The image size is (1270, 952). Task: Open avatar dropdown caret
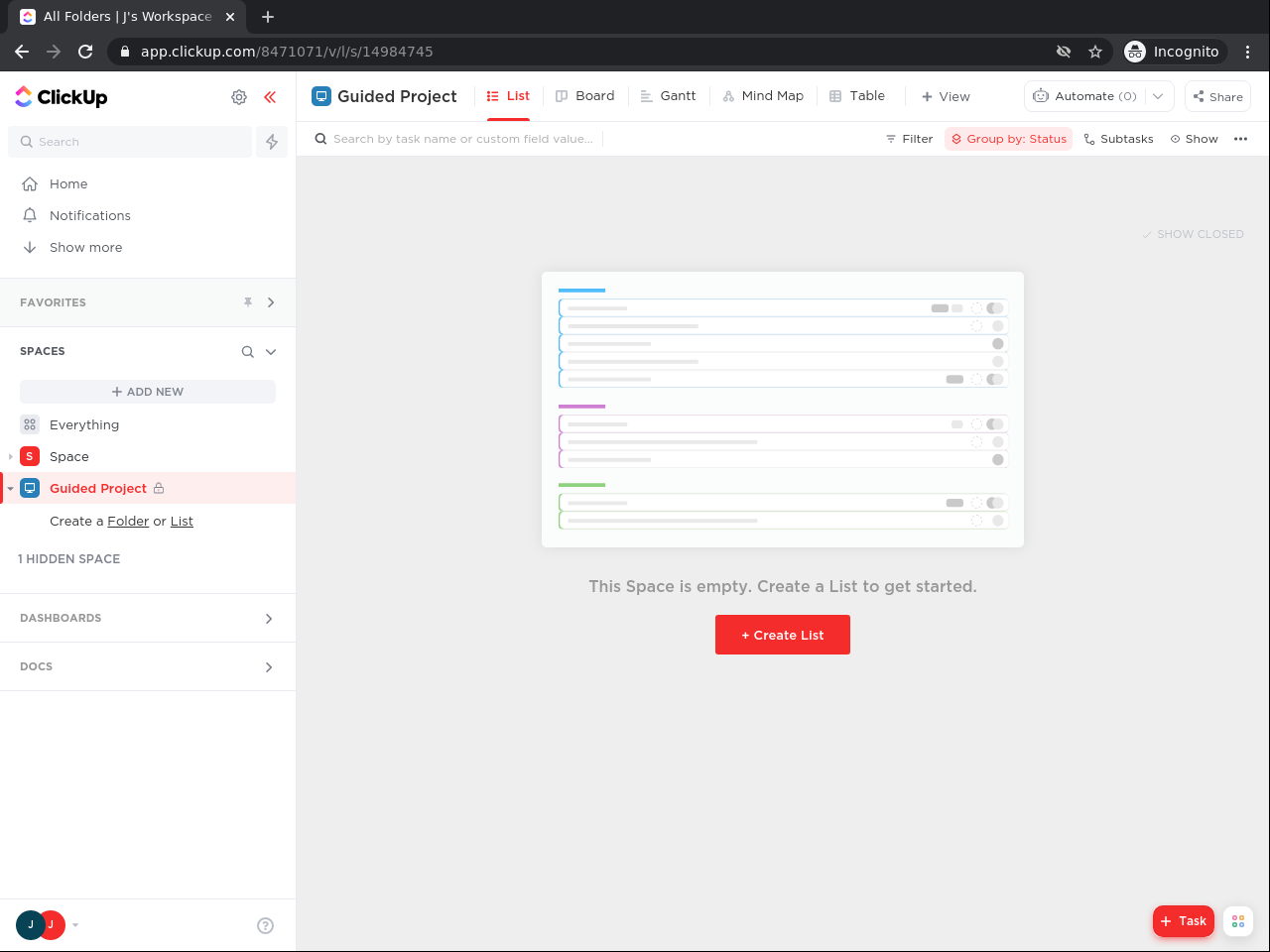coord(75,925)
